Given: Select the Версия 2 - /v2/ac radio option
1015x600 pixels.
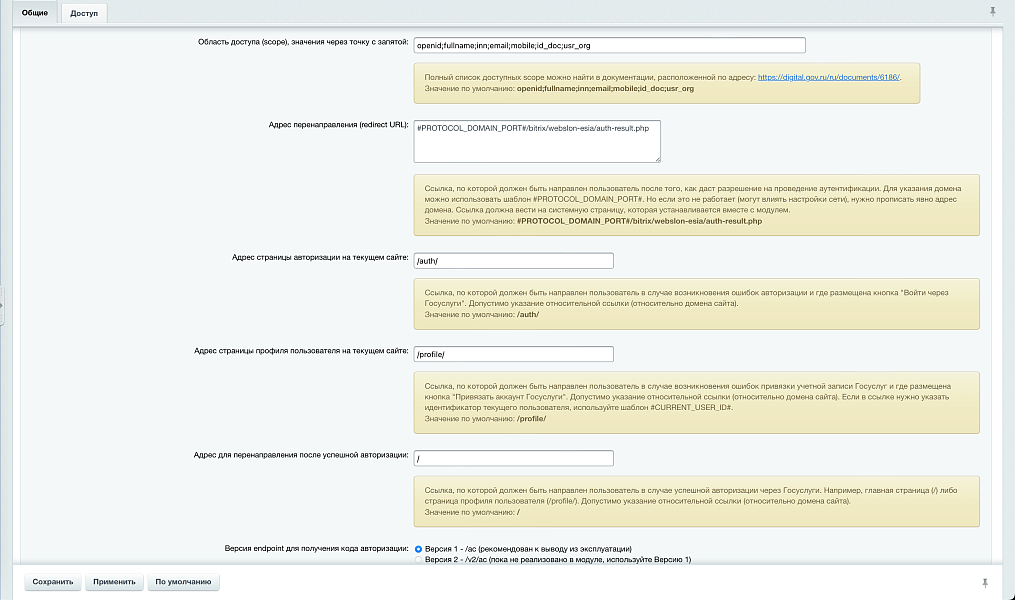Looking at the screenshot, I should click(419, 560).
